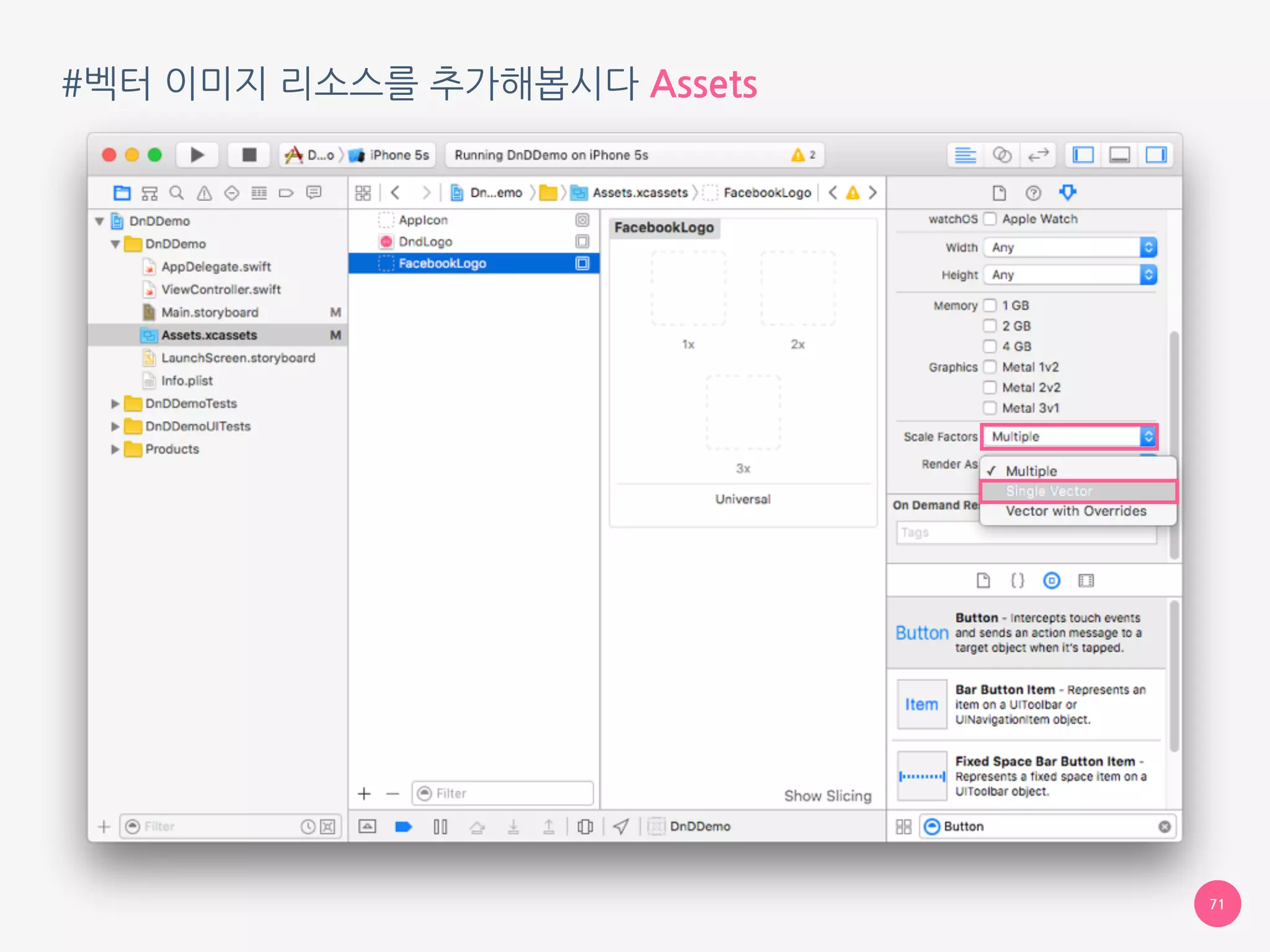
Task: Select the Assistant editor icon
Action: click(x=1002, y=155)
